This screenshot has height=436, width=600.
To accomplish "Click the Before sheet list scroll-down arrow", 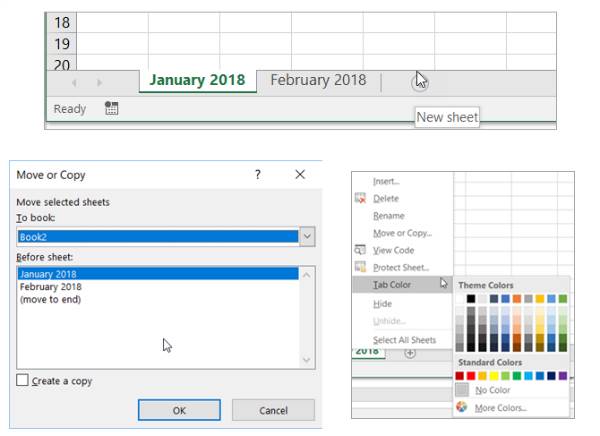I will click(307, 360).
